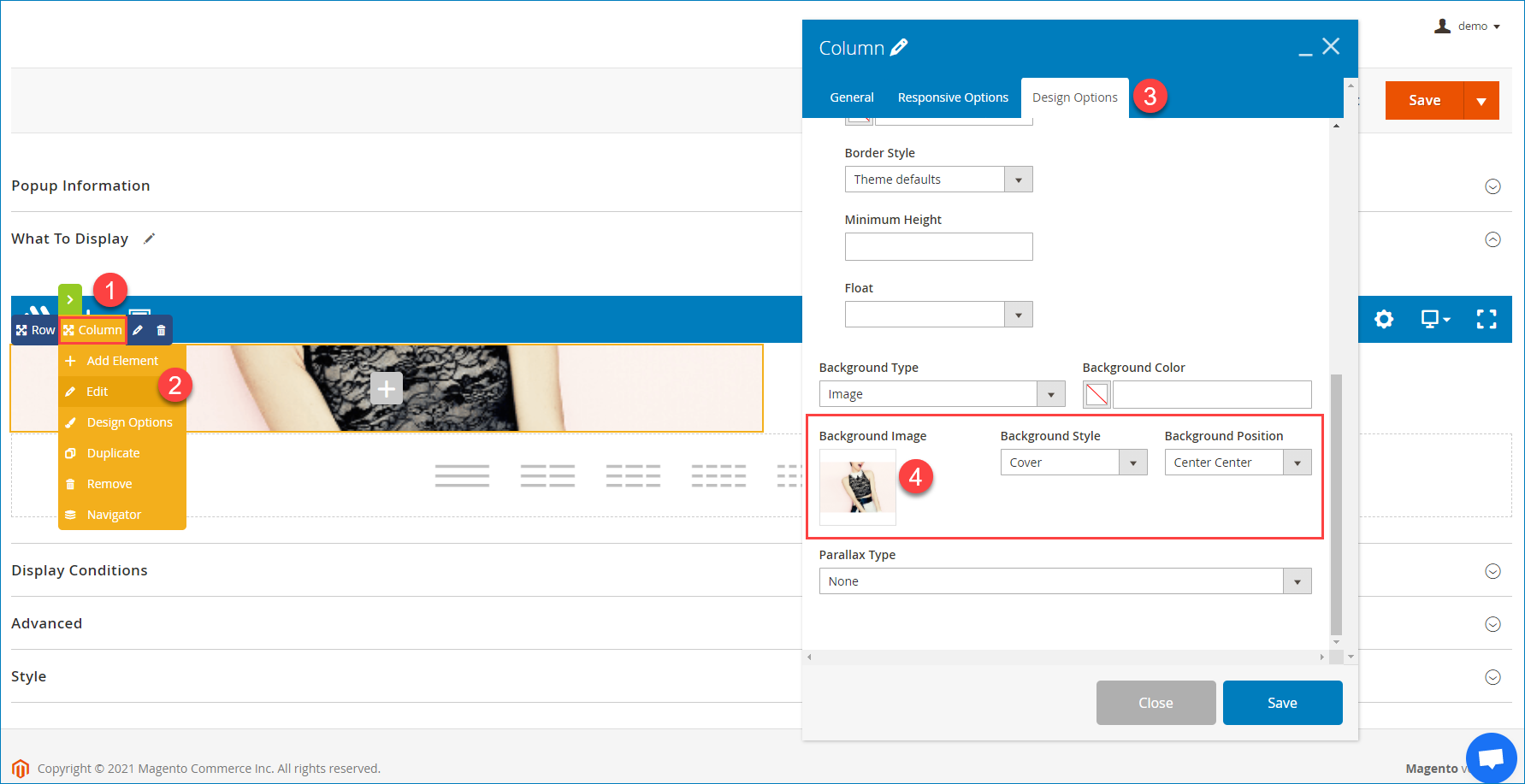This screenshot has width=1525, height=784.
Task: Click the Background Color swatch
Action: [x=1096, y=394]
